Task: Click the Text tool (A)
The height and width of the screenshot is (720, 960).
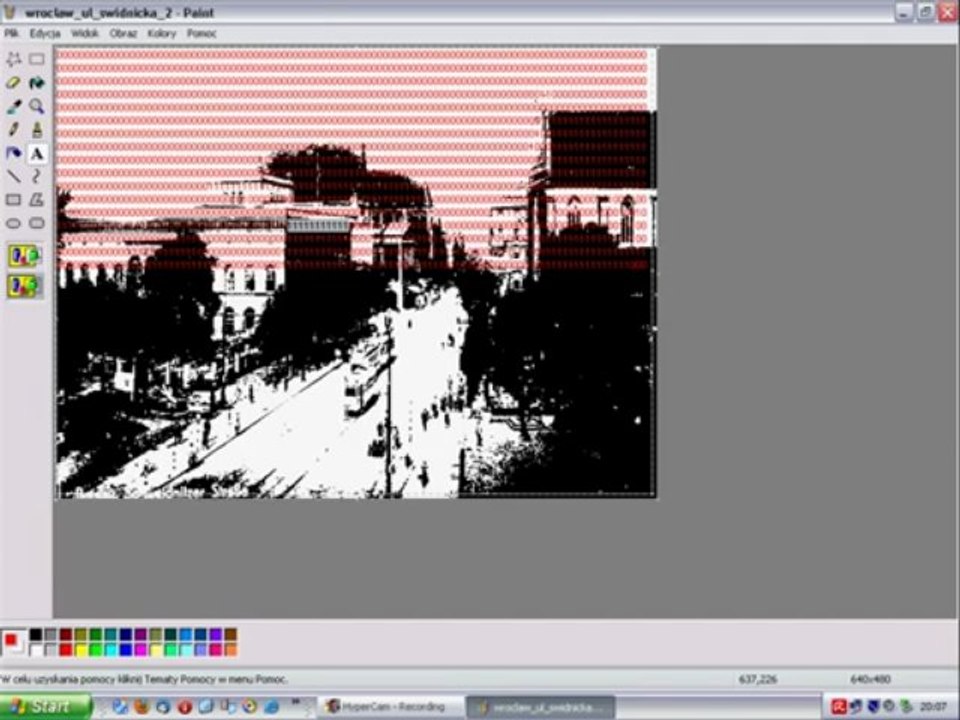Action: pyautogui.click(x=37, y=153)
